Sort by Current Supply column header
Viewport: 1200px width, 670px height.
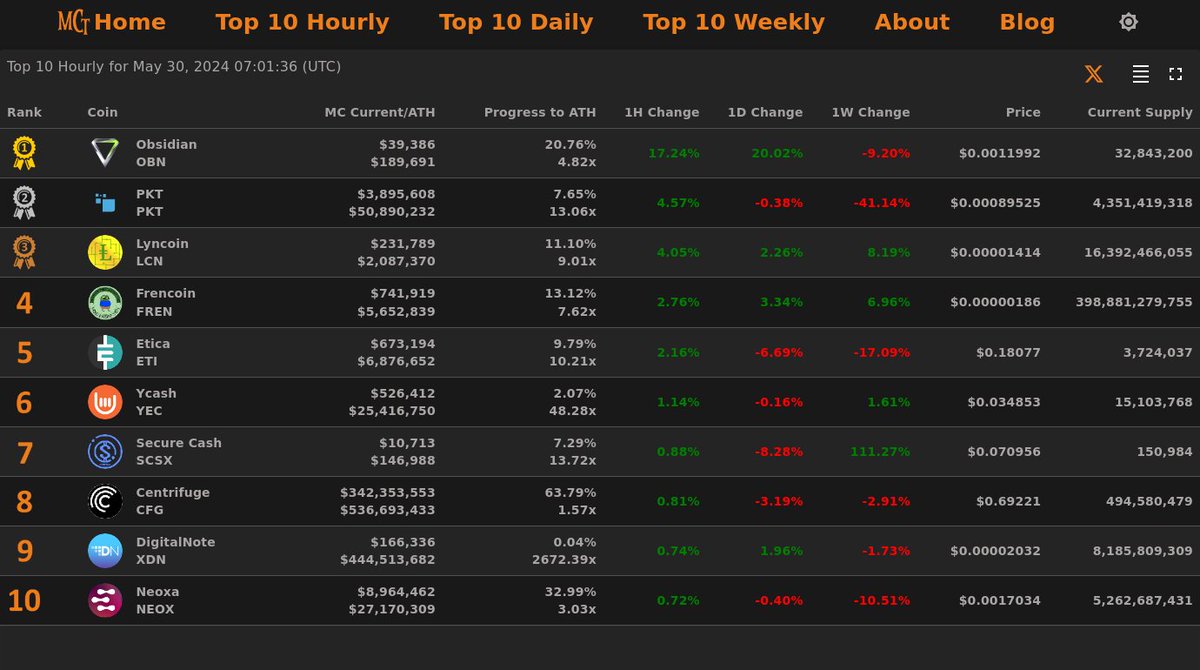click(x=1140, y=112)
